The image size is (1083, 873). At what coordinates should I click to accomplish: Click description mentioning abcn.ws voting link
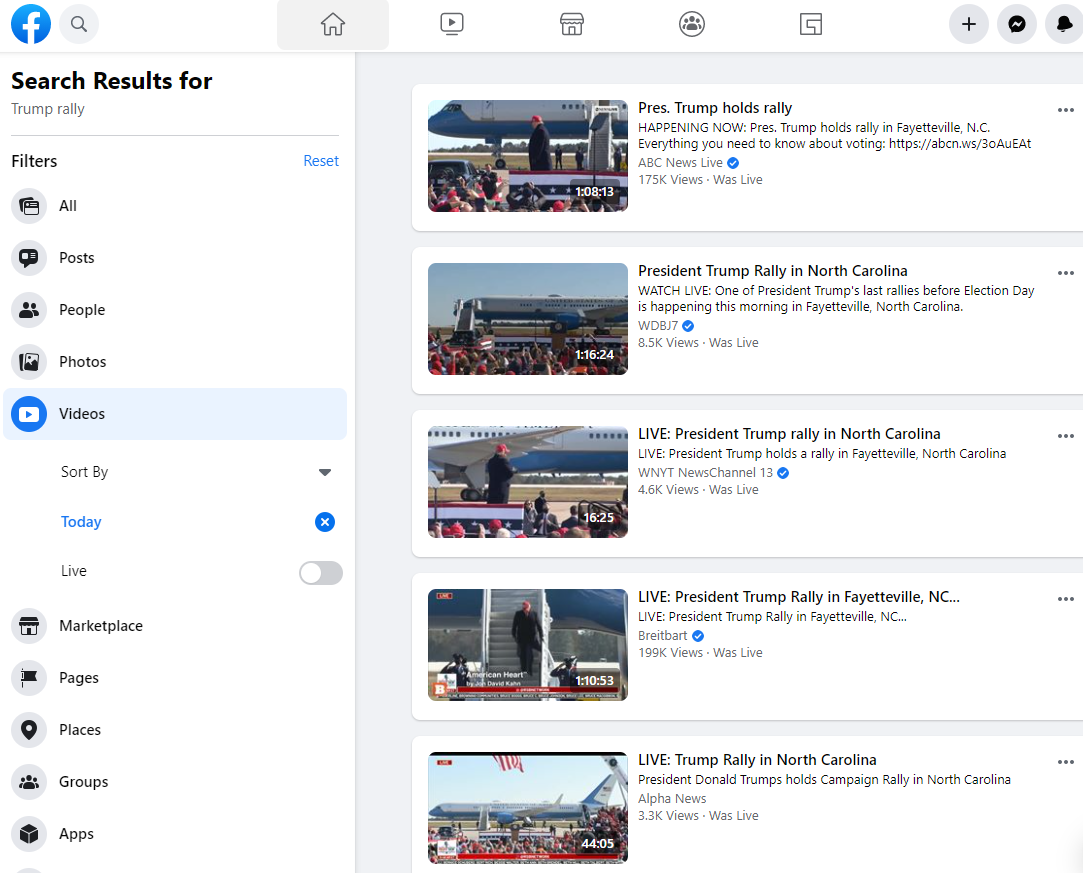[834, 135]
